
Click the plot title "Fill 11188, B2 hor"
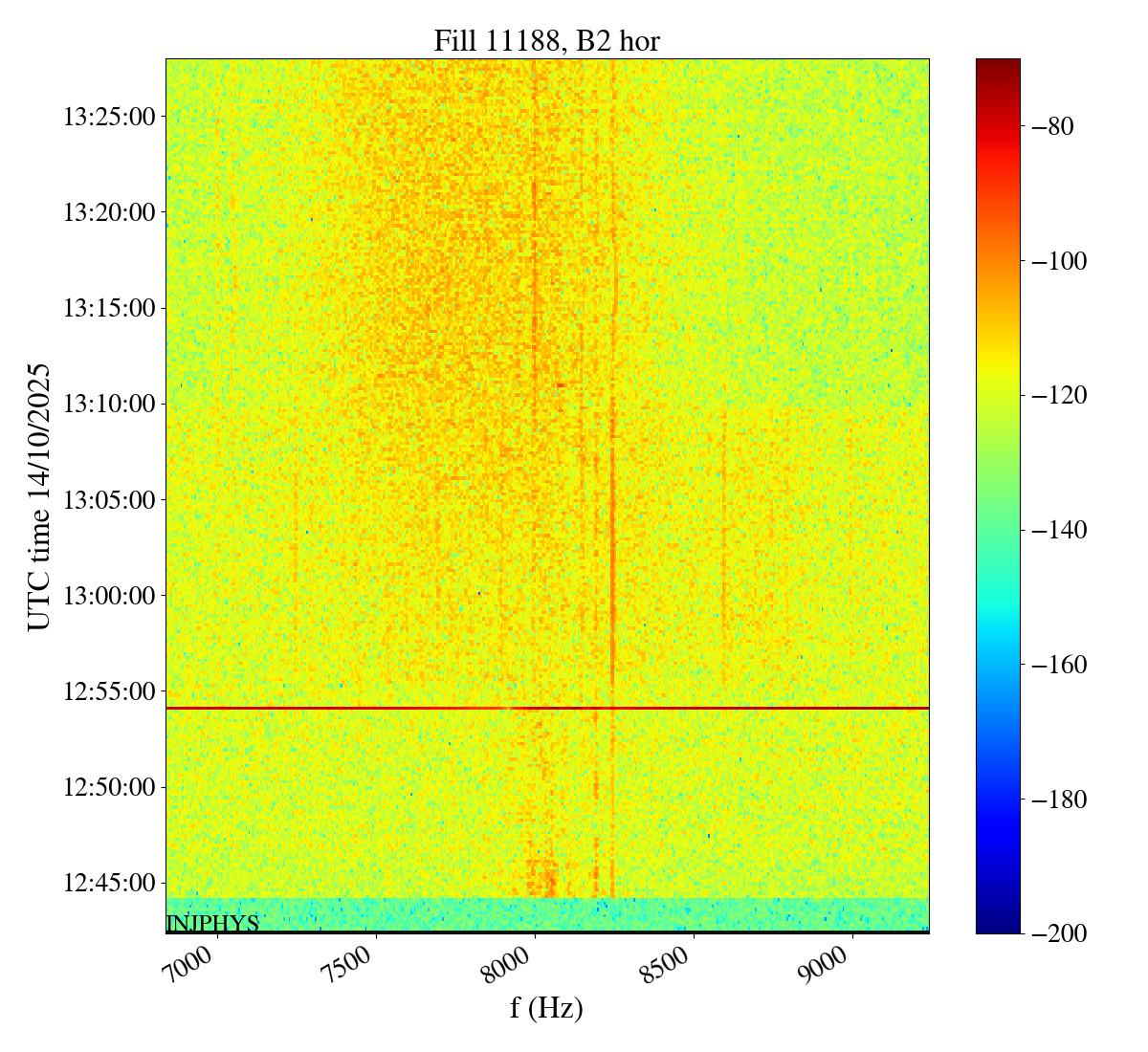(546, 41)
